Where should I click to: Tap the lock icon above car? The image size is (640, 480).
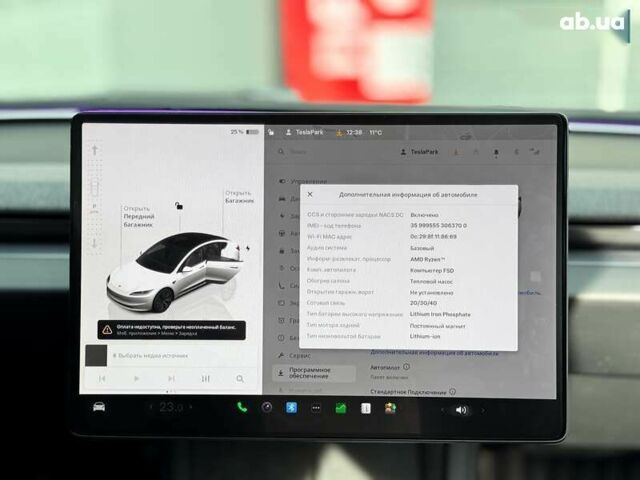(x=179, y=206)
